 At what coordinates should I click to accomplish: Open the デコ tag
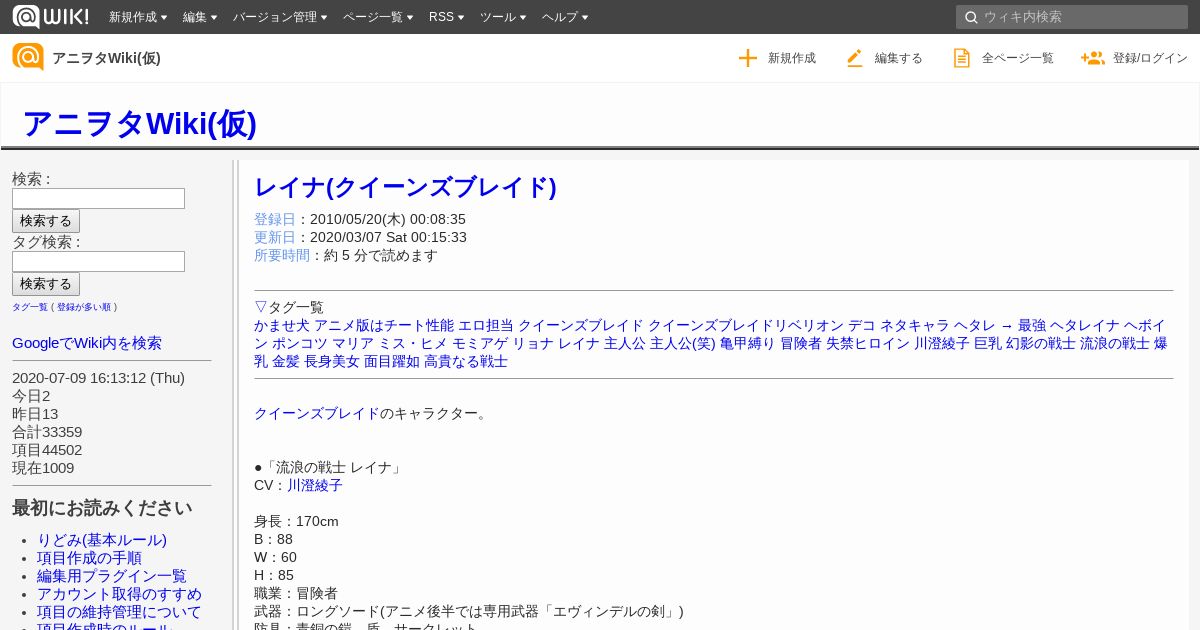[x=862, y=325]
